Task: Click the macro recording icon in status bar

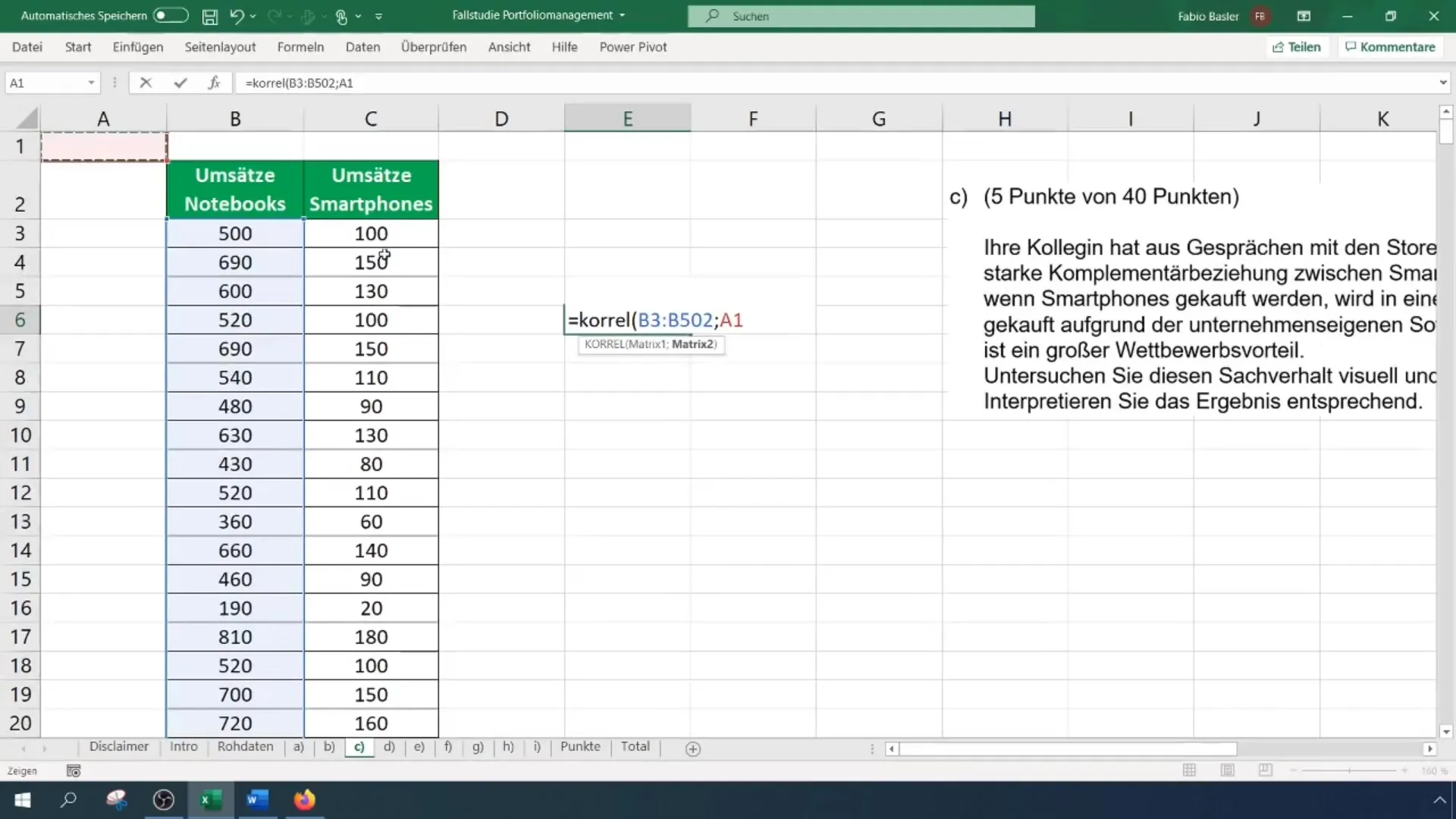Action: coord(74,771)
